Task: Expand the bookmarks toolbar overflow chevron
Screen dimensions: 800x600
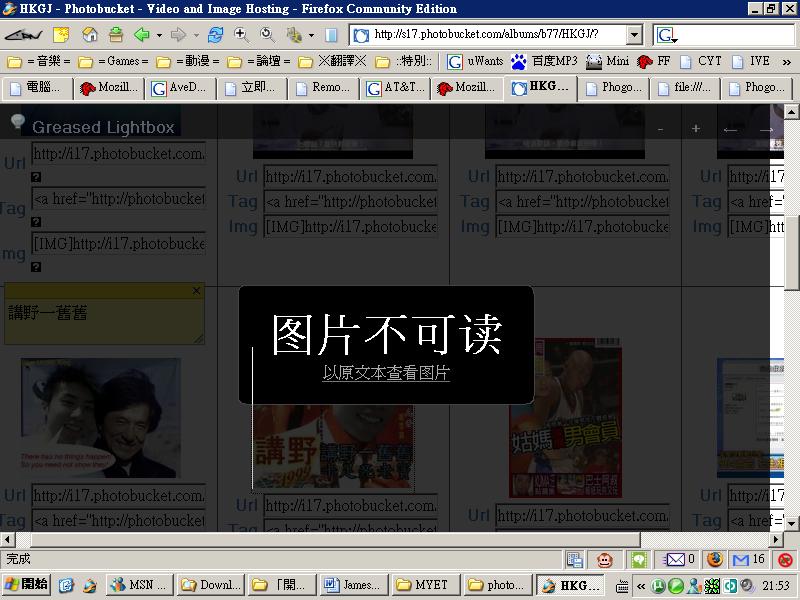Action: (787, 61)
